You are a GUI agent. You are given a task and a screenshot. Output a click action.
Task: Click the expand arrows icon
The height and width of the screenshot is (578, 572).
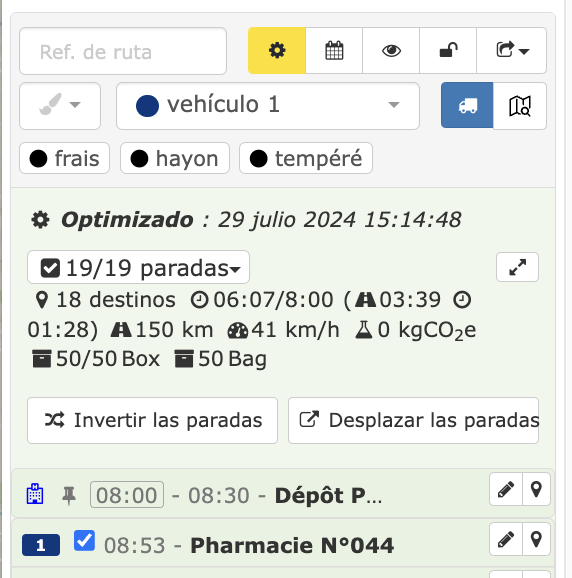(517, 267)
